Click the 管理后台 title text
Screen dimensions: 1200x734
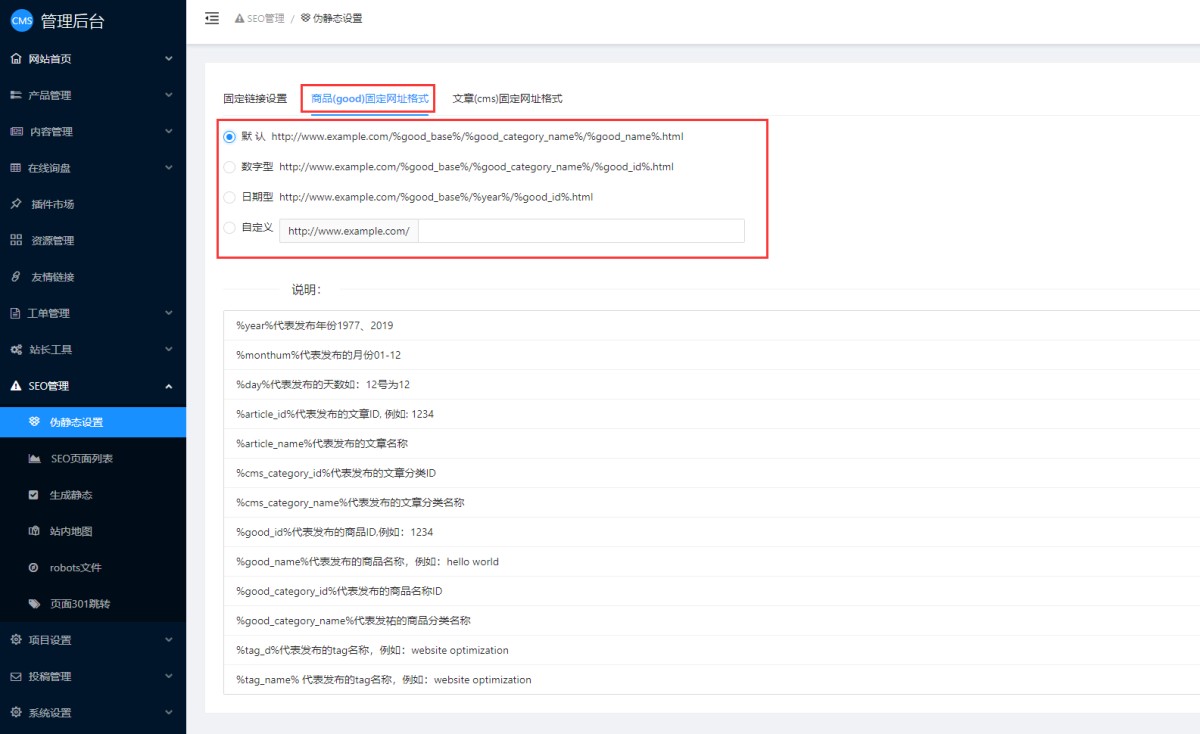(72, 21)
